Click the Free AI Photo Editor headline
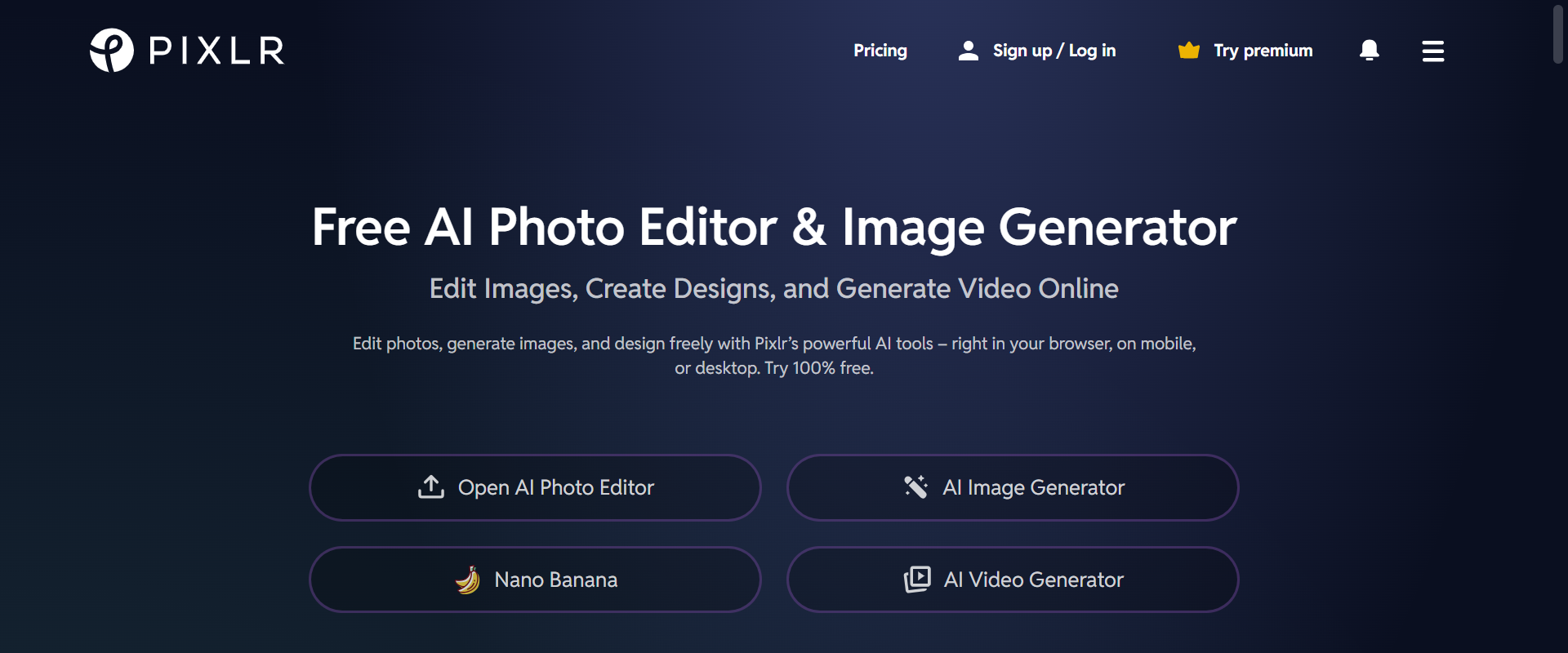1568x653 pixels. pyautogui.click(x=773, y=227)
